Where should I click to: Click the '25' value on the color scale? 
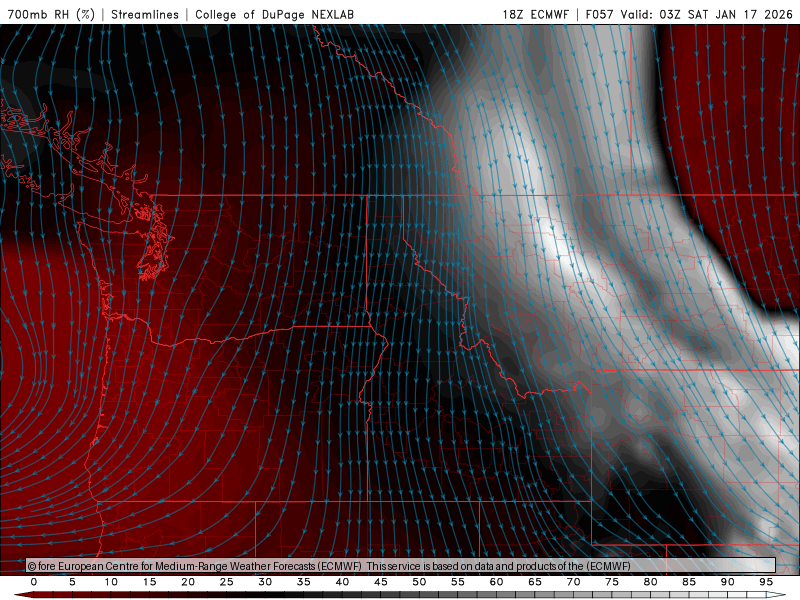(x=227, y=582)
